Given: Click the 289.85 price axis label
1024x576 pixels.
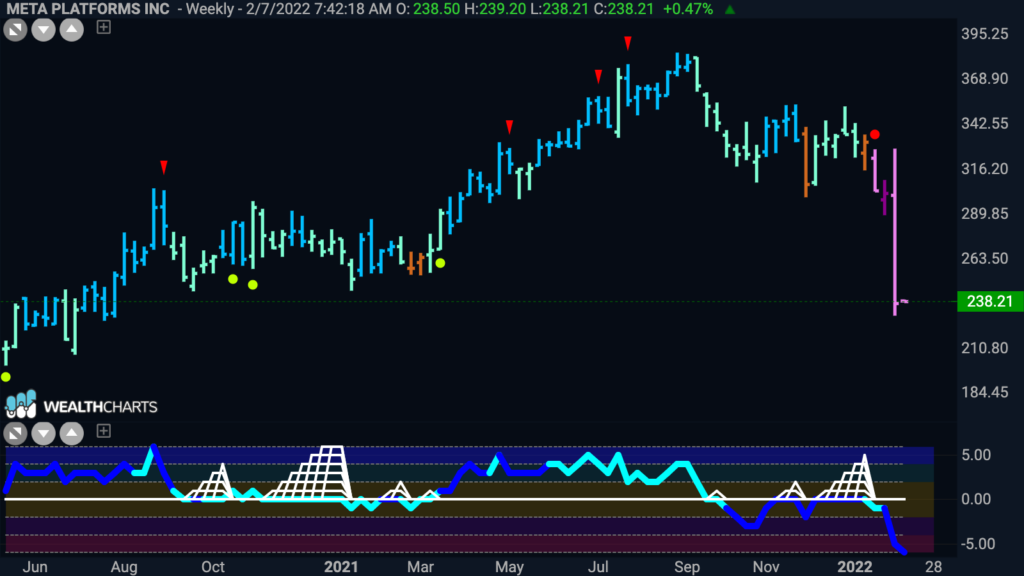Looking at the screenshot, I should (x=985, y=214).
